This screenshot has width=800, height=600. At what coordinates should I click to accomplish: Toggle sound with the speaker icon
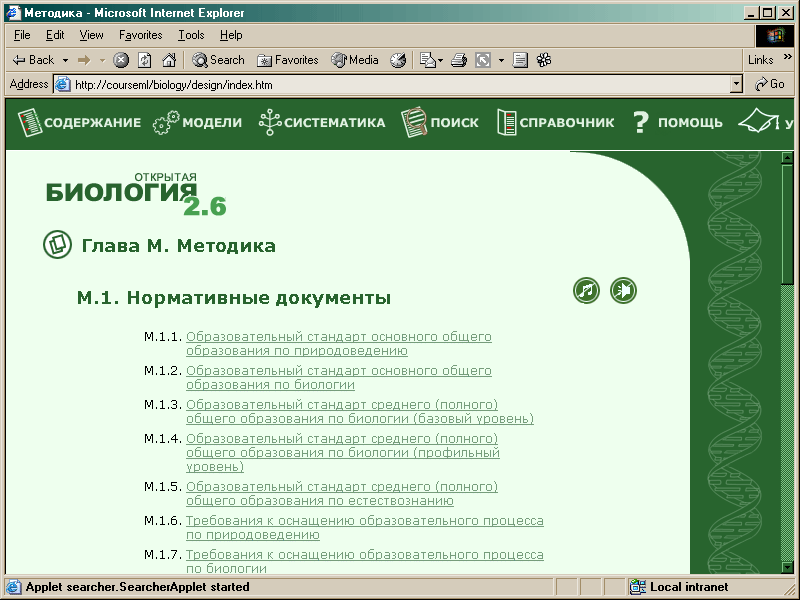(x=623, y=291)
